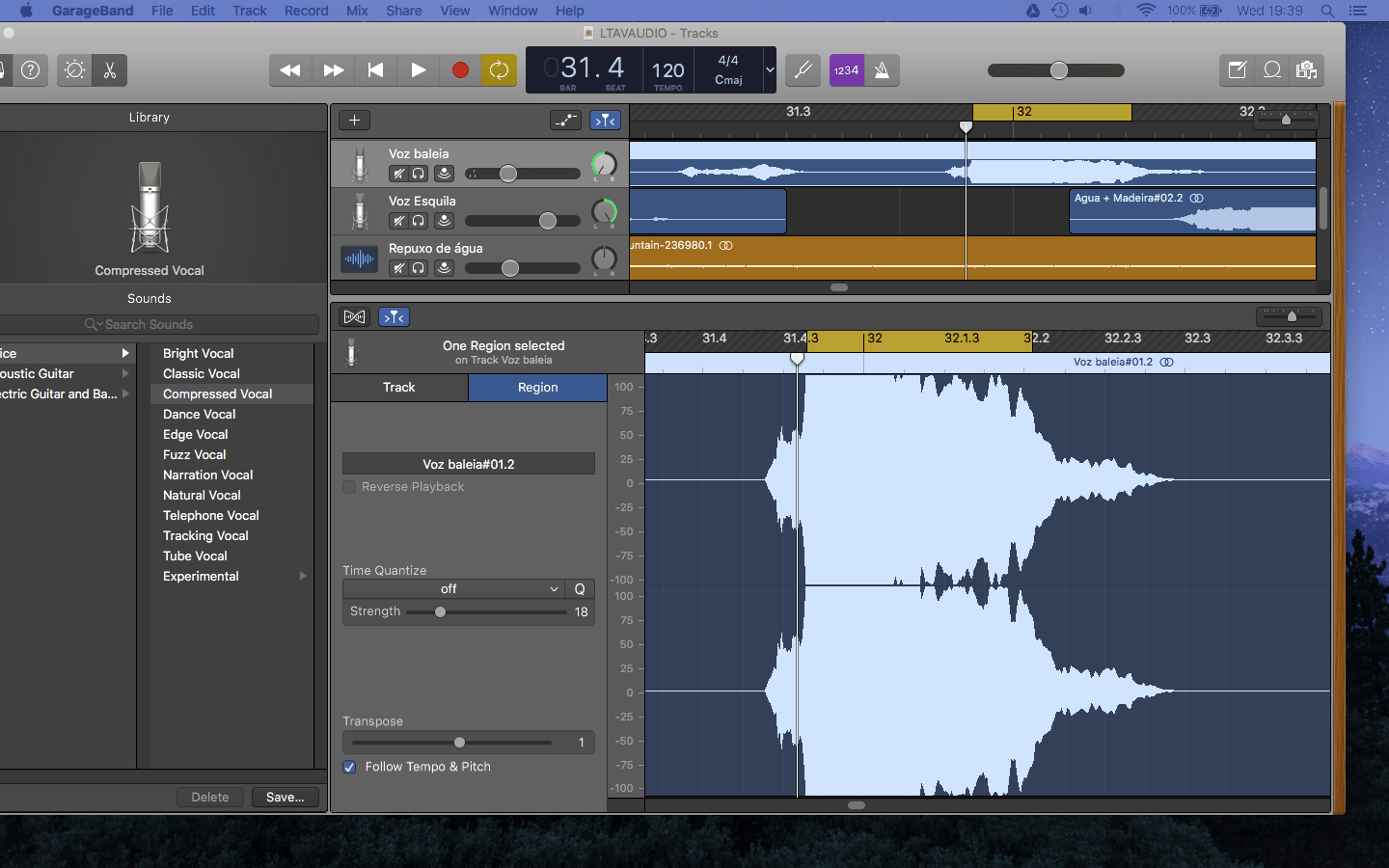Open the Media Browser icon

(x=1306, y=70)
